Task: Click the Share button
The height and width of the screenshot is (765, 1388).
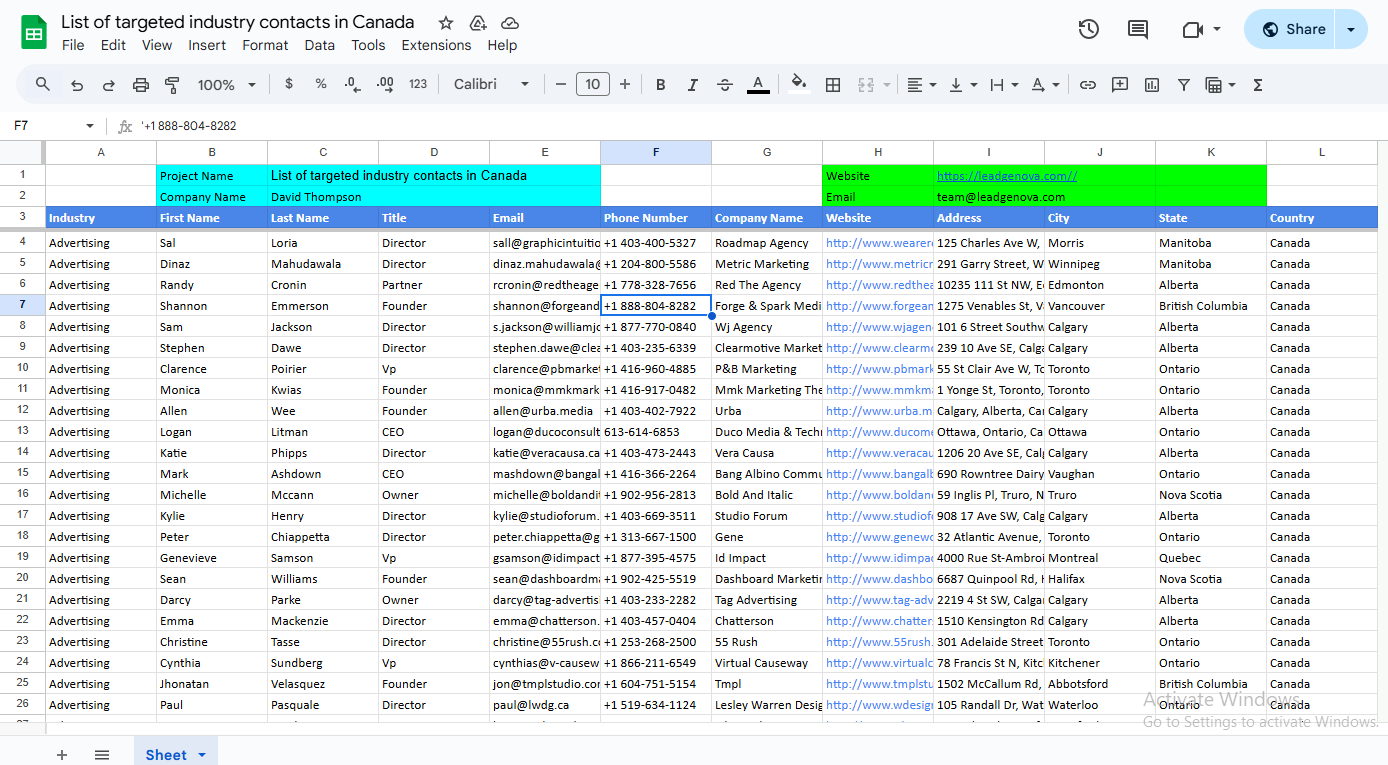Action: point(1292,29)
